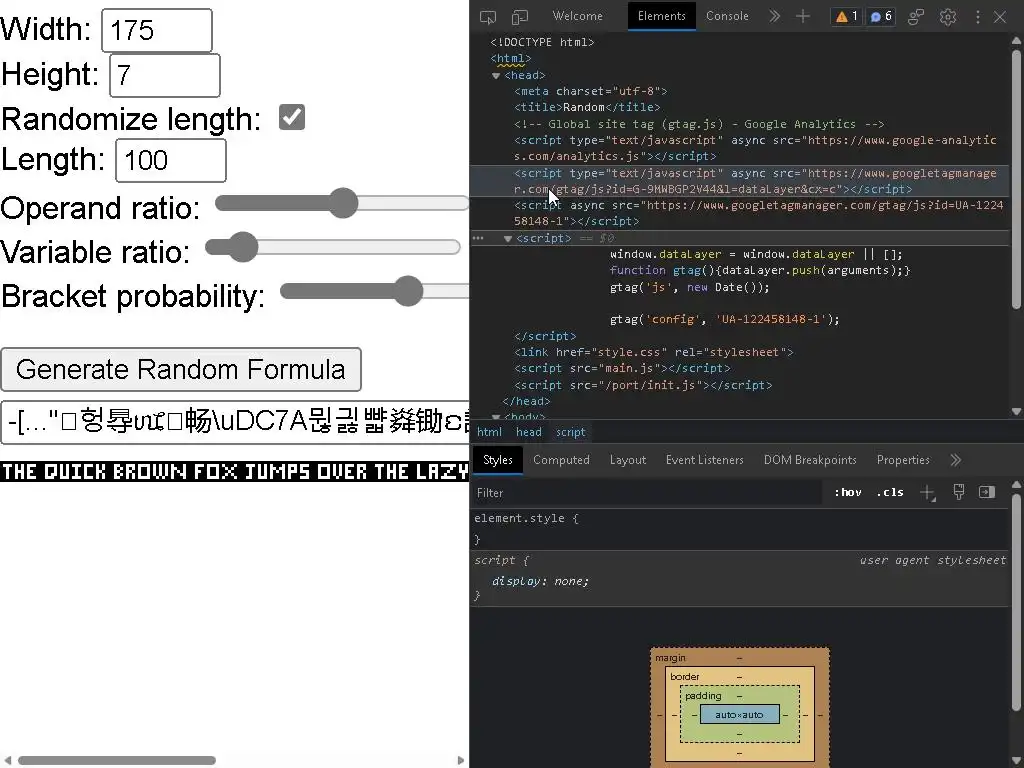Click the Styles Filter input
The height and width of the screenshot is (768, 1024).
(647, 492)
